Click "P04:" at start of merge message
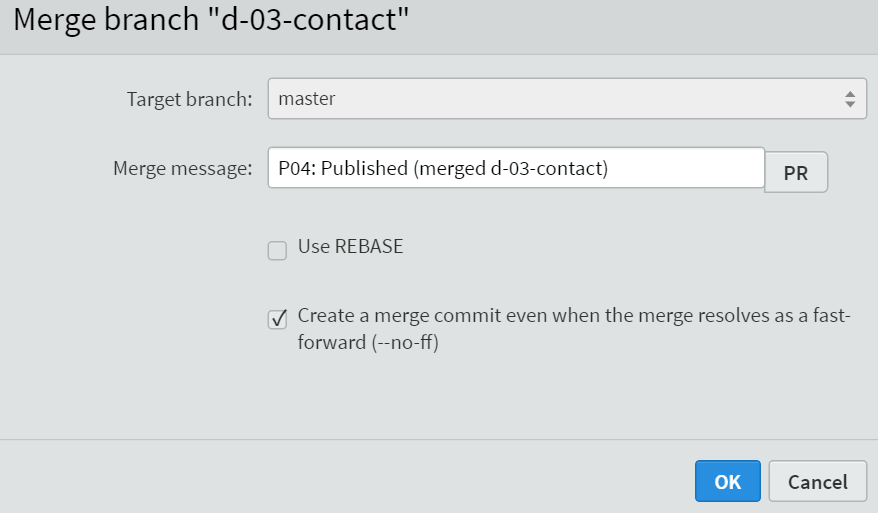Viewport: 878px width, 513px height. 297,168
